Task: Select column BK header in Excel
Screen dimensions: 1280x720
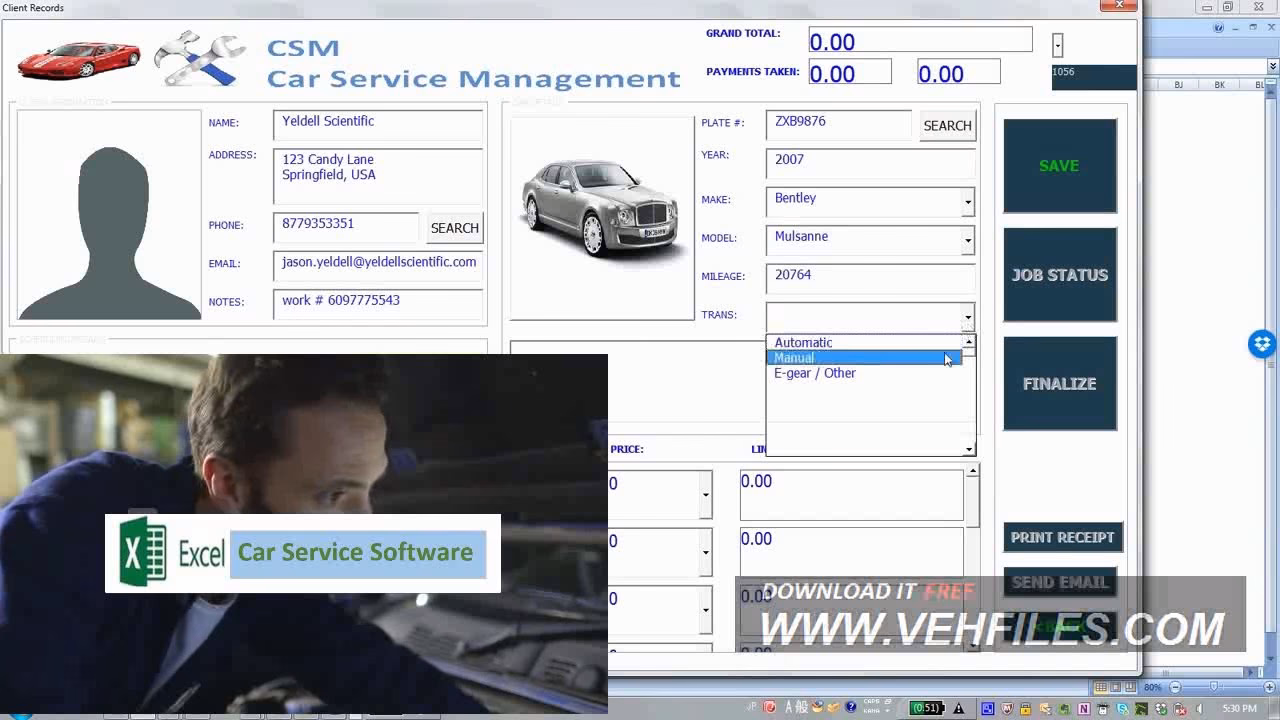Action: click(x=1219, y=85)
